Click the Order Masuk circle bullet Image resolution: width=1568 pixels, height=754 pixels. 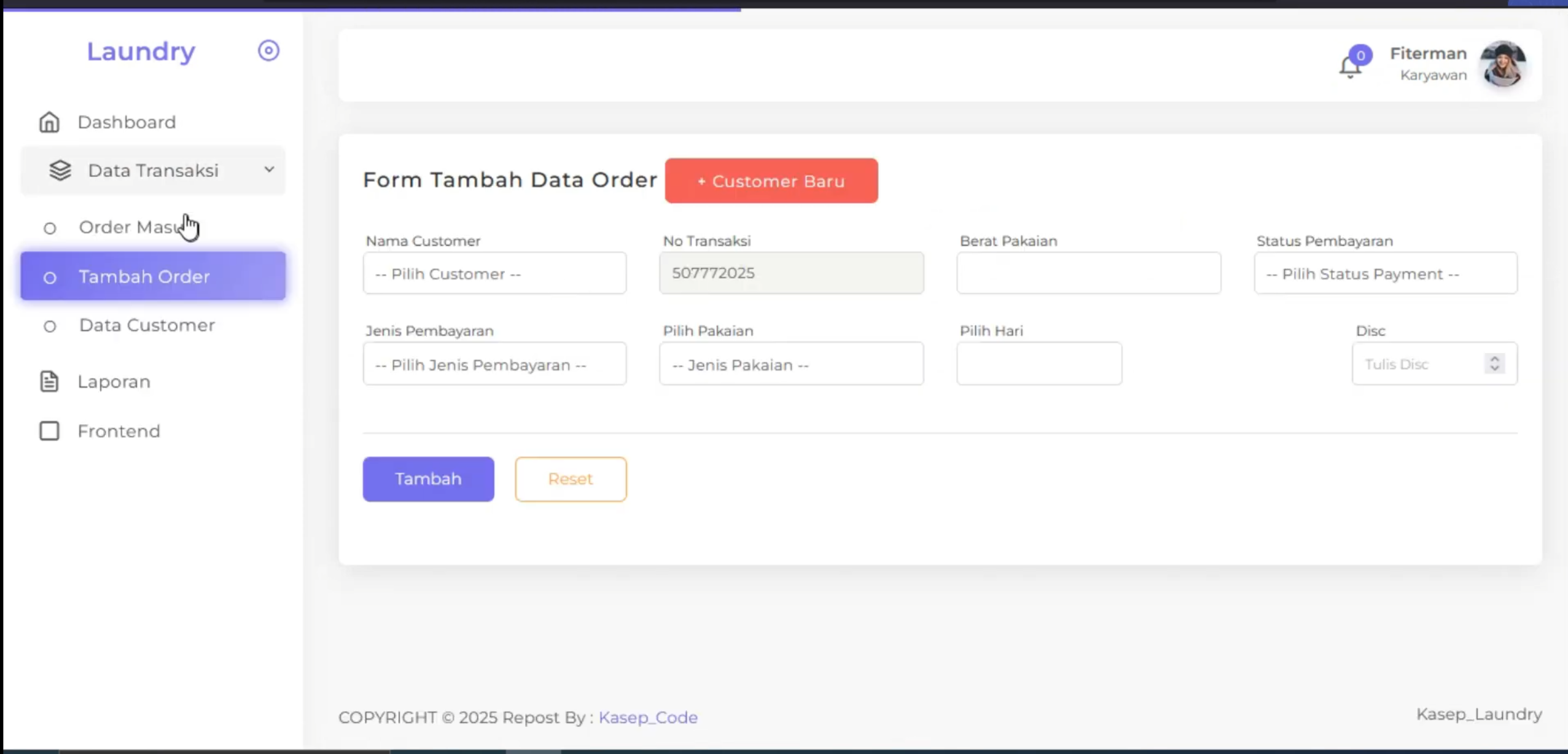click(x=50, y=228)
